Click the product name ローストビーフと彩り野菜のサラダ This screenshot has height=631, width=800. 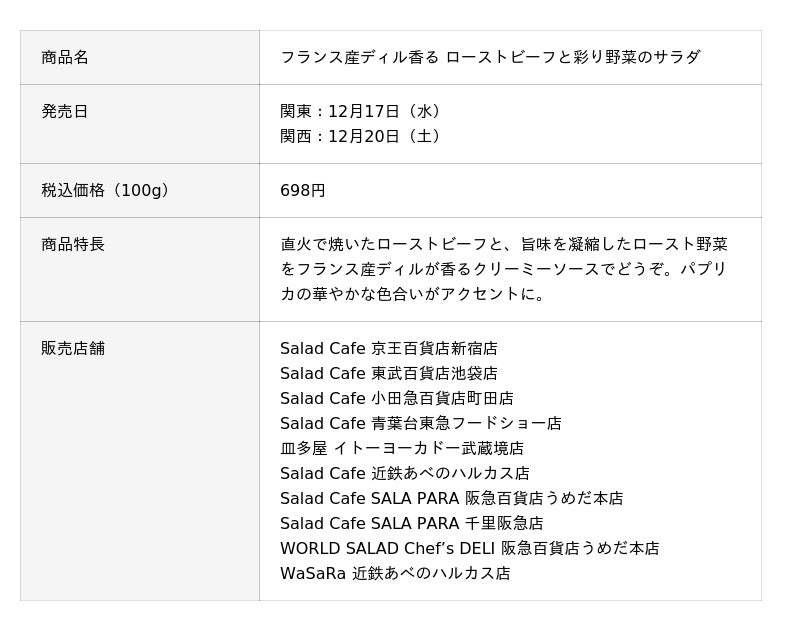click(x=490, y=57)
